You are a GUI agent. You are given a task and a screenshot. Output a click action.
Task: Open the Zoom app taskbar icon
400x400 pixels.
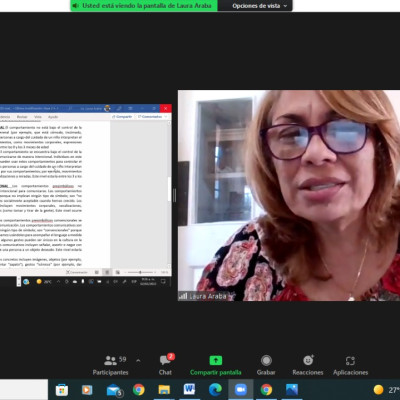(241, 389)
